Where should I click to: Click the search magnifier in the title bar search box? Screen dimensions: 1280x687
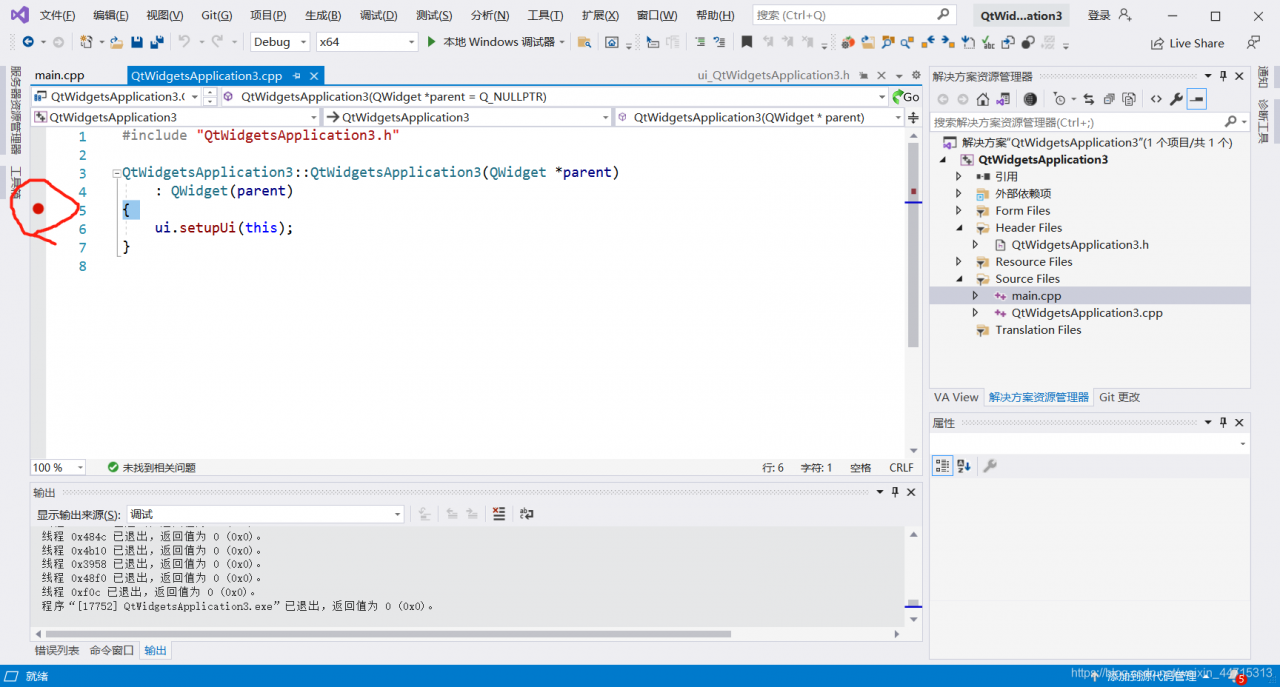tap(944, 15)
